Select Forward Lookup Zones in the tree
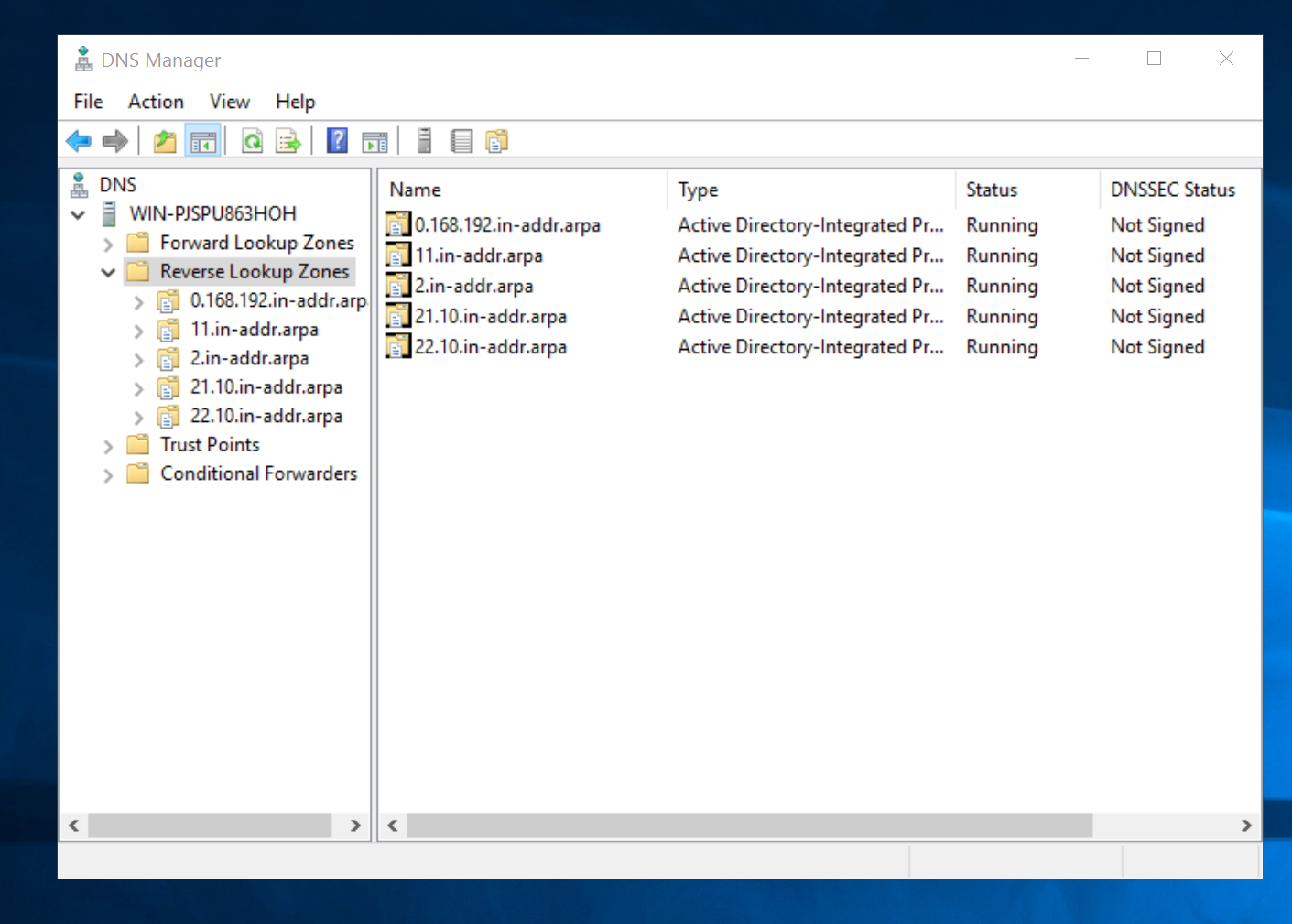Screen dimensions: 1292x924 pyautogui.click(x=257, y=243)
